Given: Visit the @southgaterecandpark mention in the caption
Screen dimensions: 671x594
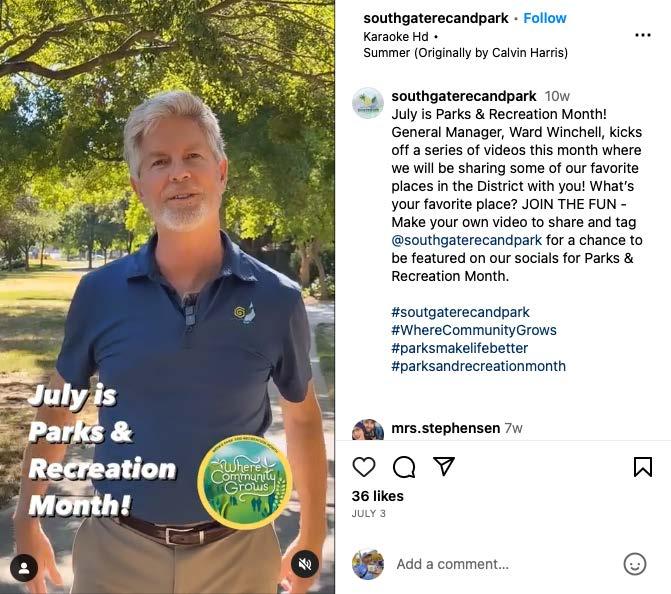Looking at the screenshot, I should click(466, 240).
